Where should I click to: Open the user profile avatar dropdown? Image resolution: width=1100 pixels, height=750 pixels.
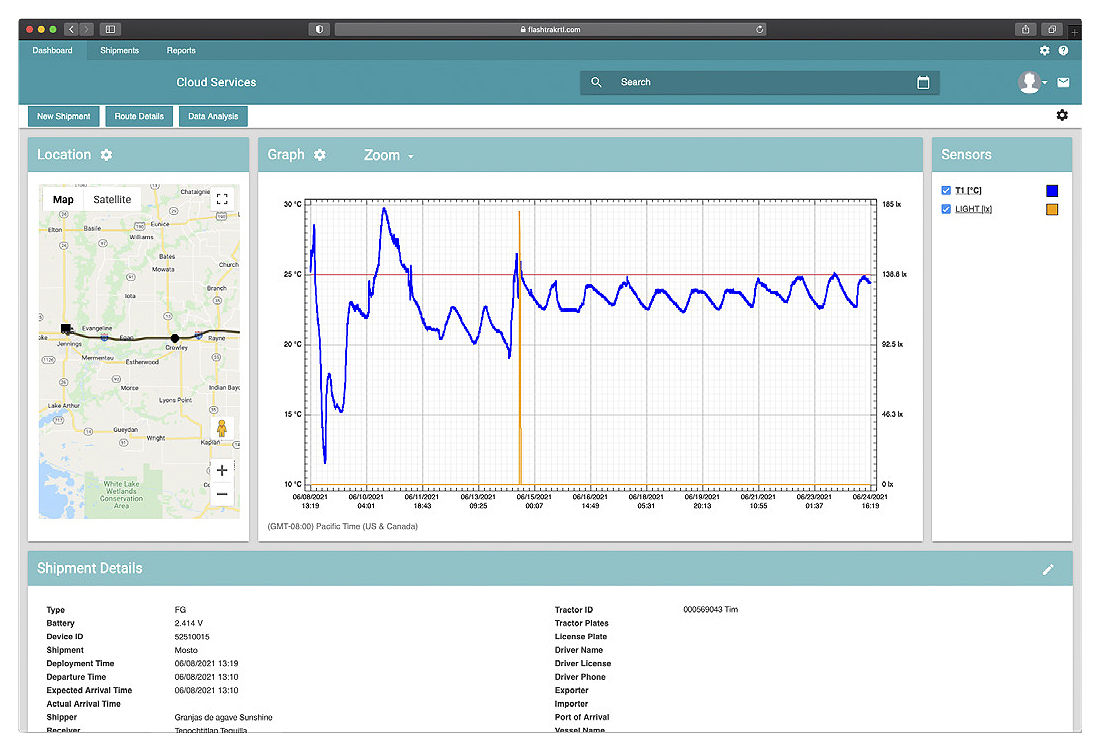1031,83
